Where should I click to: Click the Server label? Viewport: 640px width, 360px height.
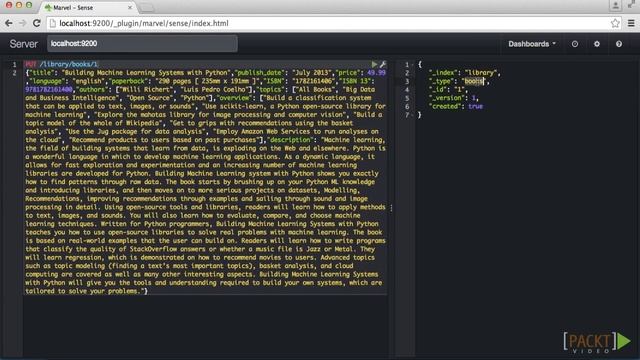[23, 44]
